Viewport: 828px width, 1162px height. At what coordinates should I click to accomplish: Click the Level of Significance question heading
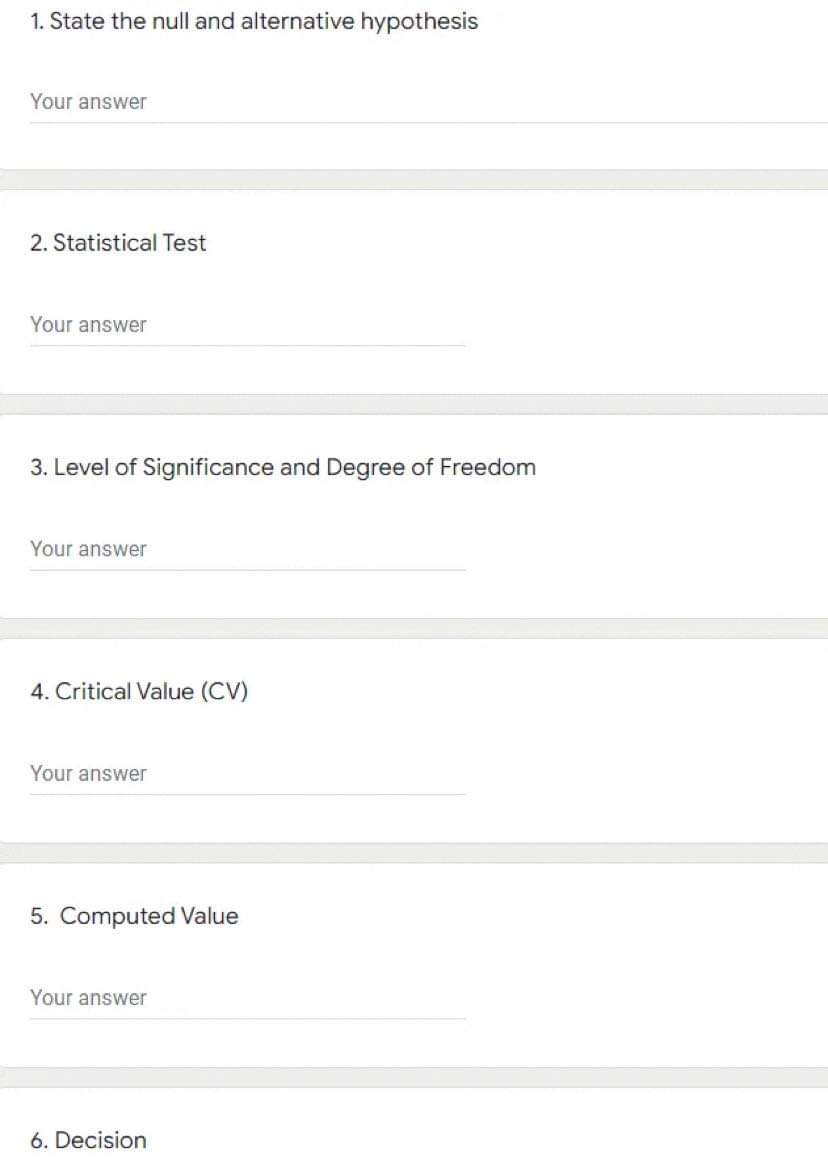(283, 467)
